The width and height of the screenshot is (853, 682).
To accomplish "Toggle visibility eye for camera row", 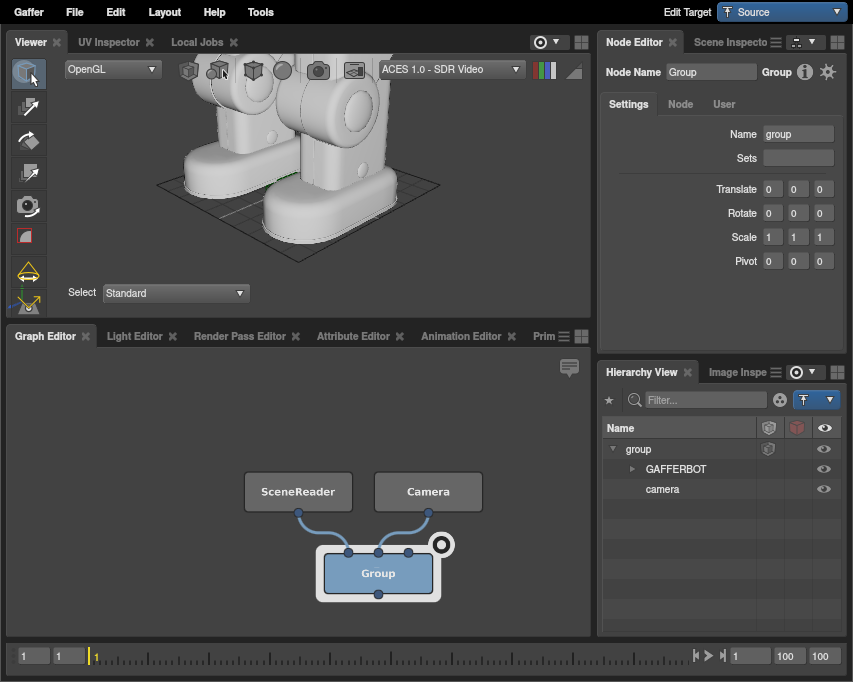I will pyautogui.click(x=824, y=489).
